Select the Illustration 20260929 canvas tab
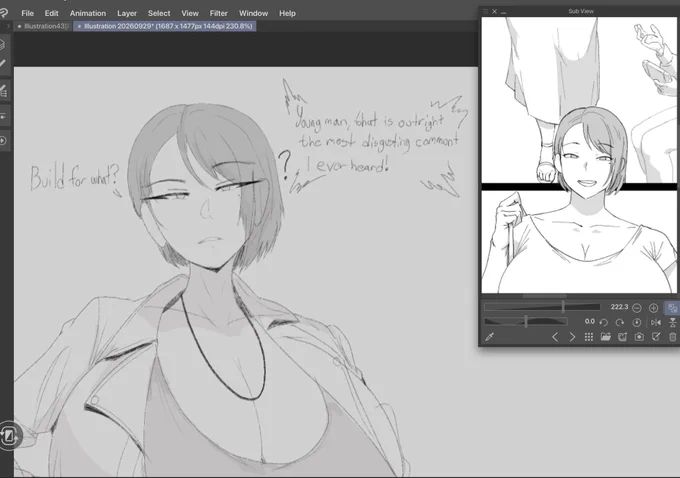Screen dimensions: 680x478 click(x=165, y=26)
